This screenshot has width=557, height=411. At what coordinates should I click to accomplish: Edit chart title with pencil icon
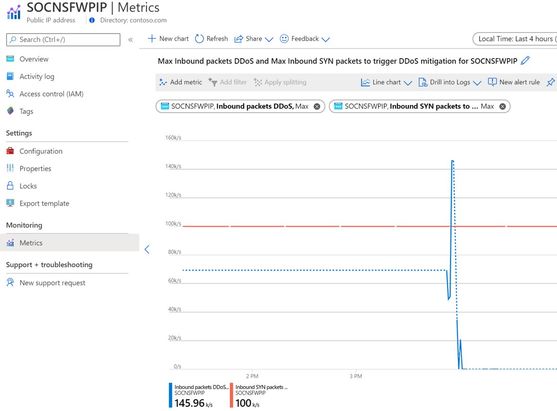pyautogui.click(x=525, y=61)
